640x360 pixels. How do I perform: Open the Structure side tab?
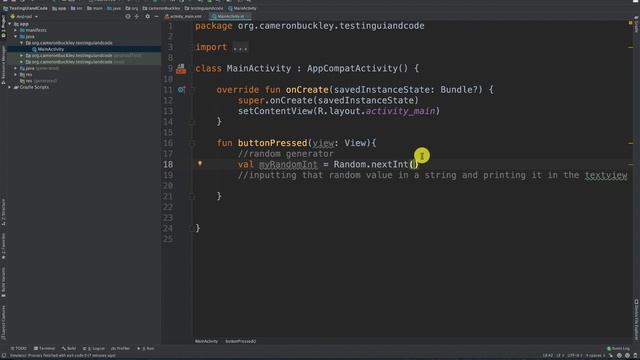[3, 212]
